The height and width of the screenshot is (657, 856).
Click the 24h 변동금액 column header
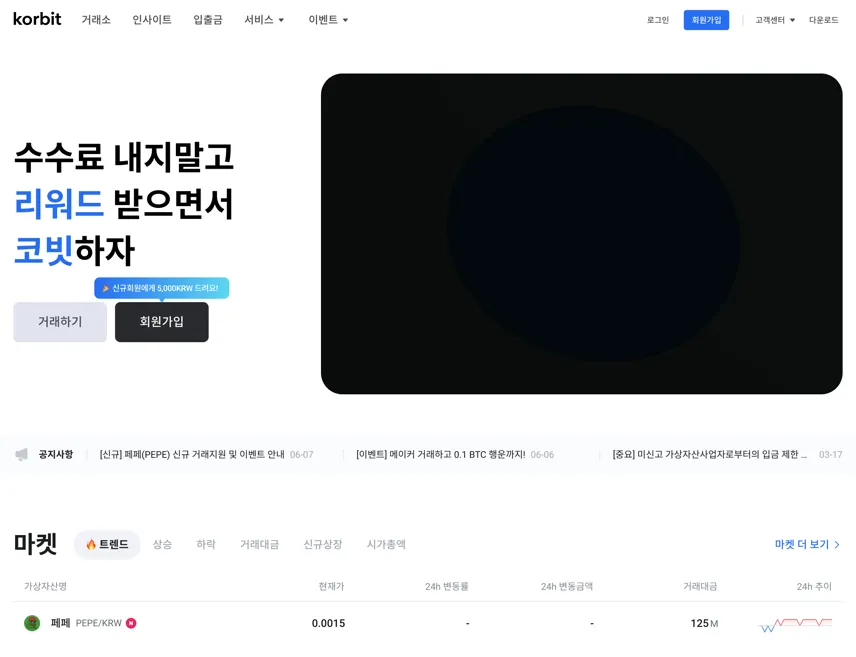567,587
